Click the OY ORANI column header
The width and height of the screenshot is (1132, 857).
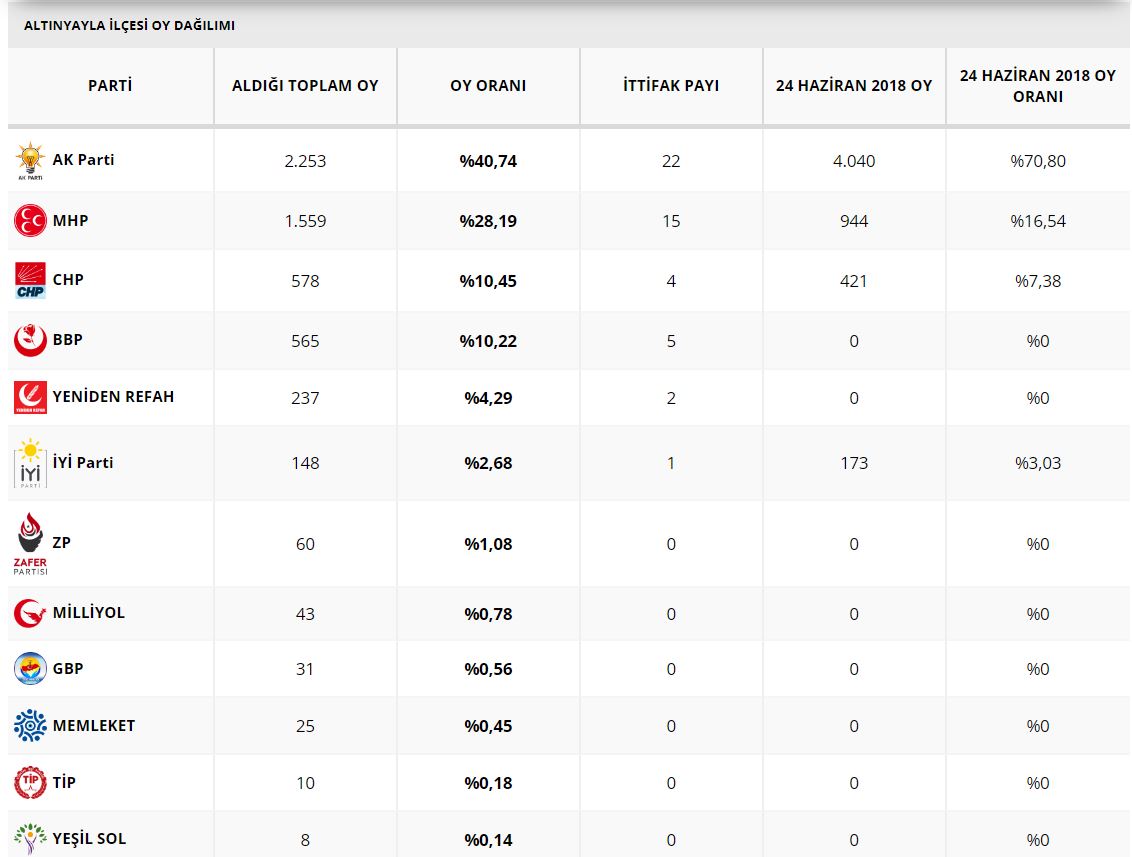coord(488,86)
